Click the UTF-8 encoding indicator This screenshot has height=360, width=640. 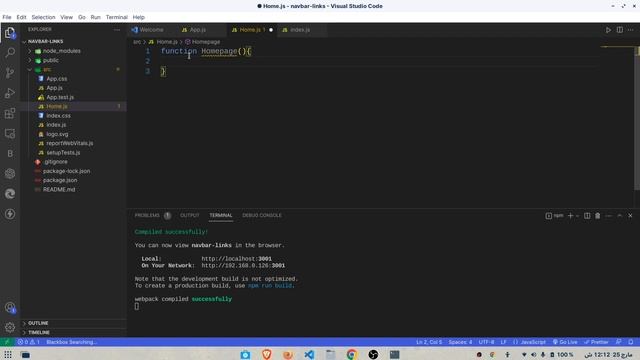(486, 342)
